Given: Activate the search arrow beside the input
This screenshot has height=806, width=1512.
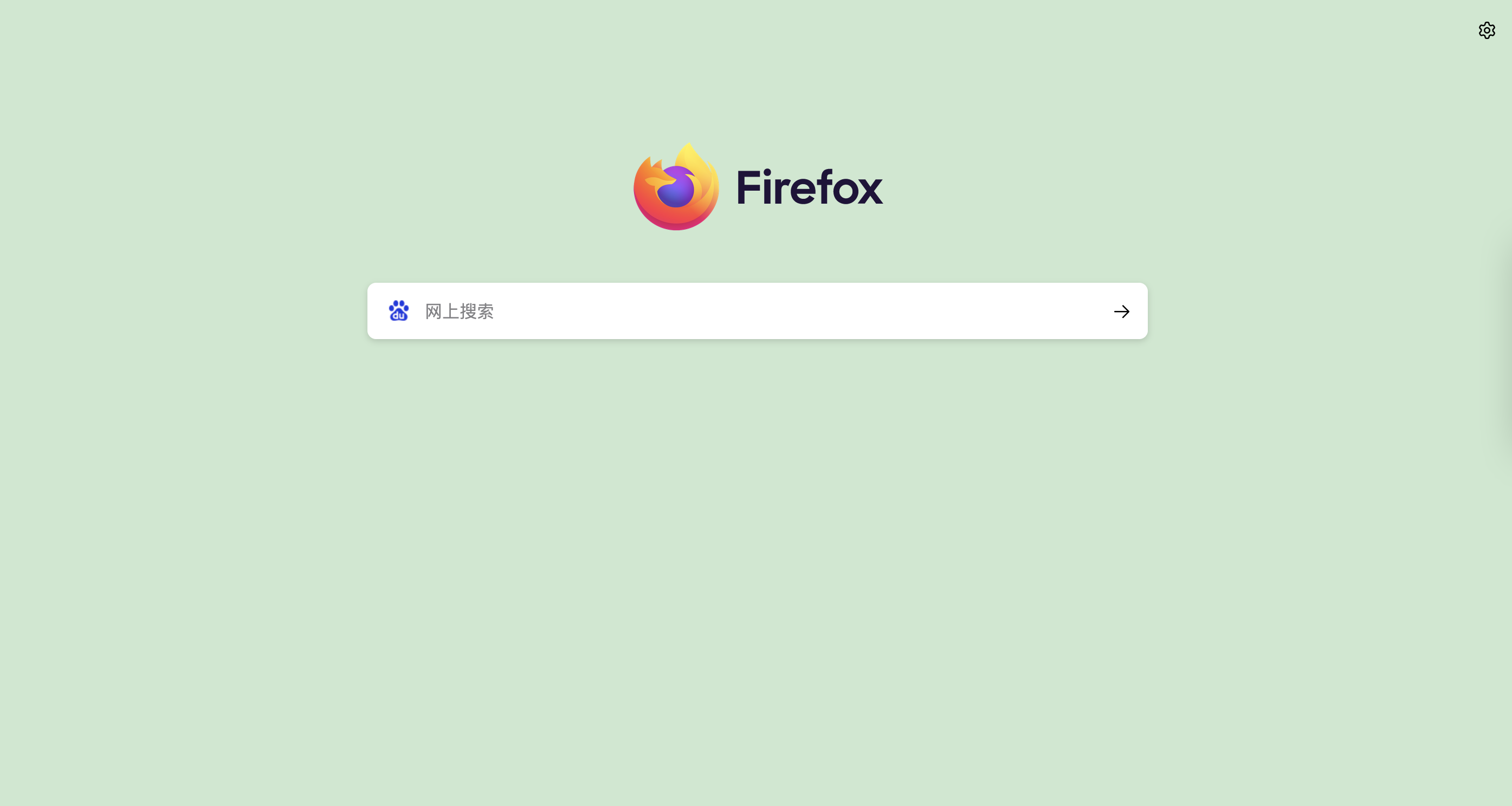Looking at the screenshot, I should pyautogui.click(x=1121, y=311).
